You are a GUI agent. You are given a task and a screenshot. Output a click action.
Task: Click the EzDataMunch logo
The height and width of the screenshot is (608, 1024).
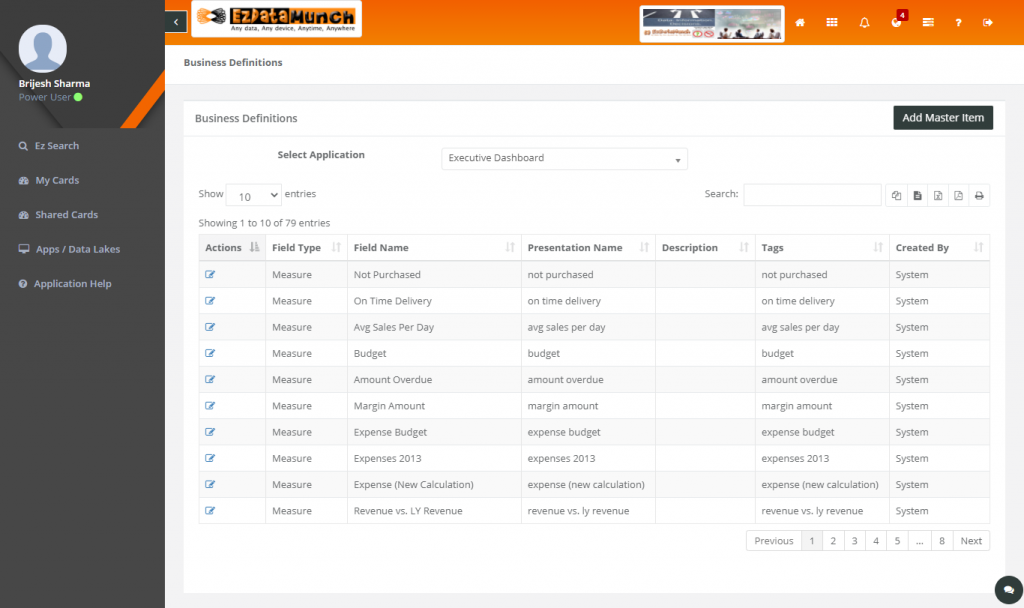(x=276, y=19)
